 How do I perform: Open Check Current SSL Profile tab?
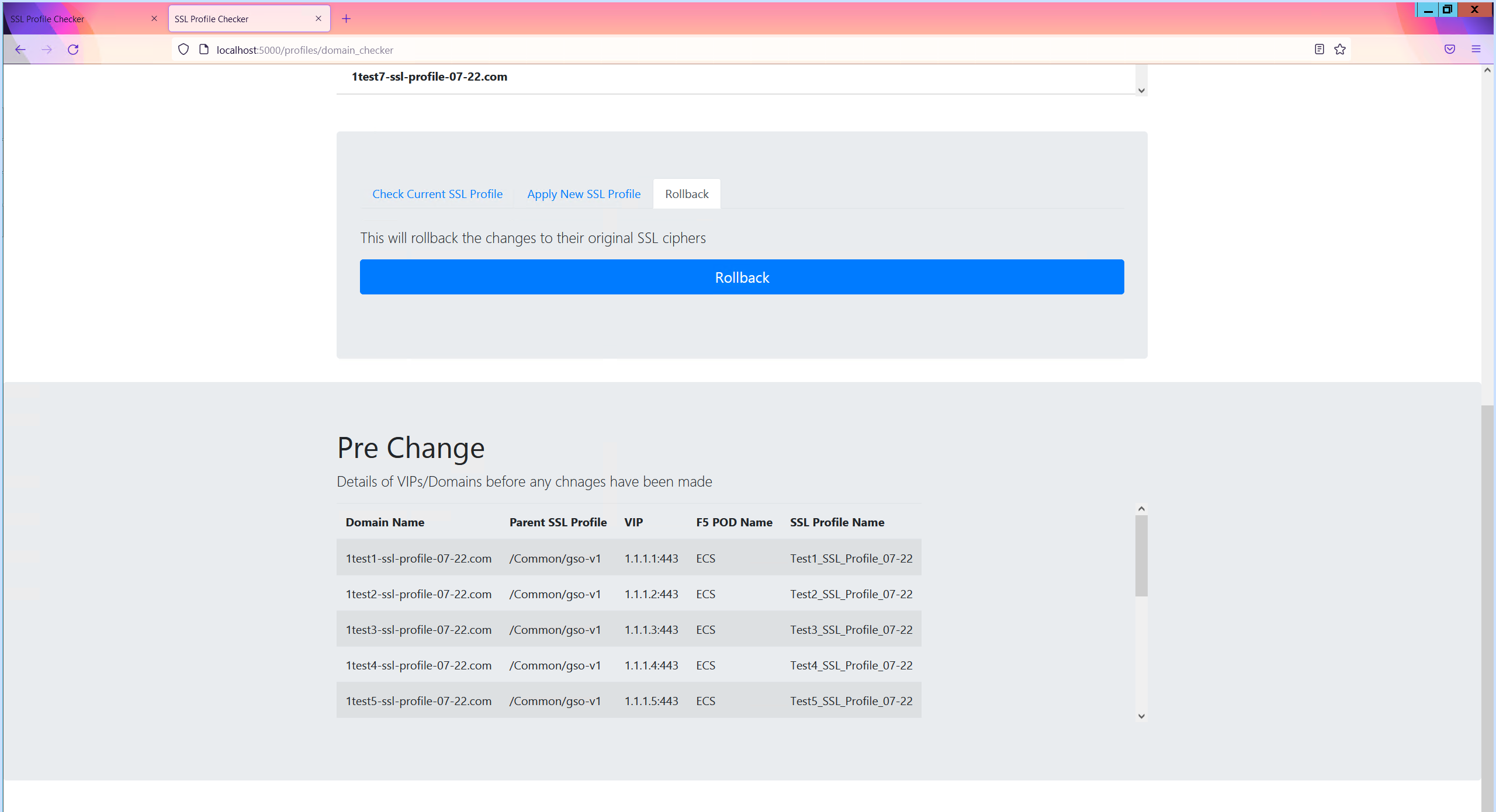click(x=437, y=194)
